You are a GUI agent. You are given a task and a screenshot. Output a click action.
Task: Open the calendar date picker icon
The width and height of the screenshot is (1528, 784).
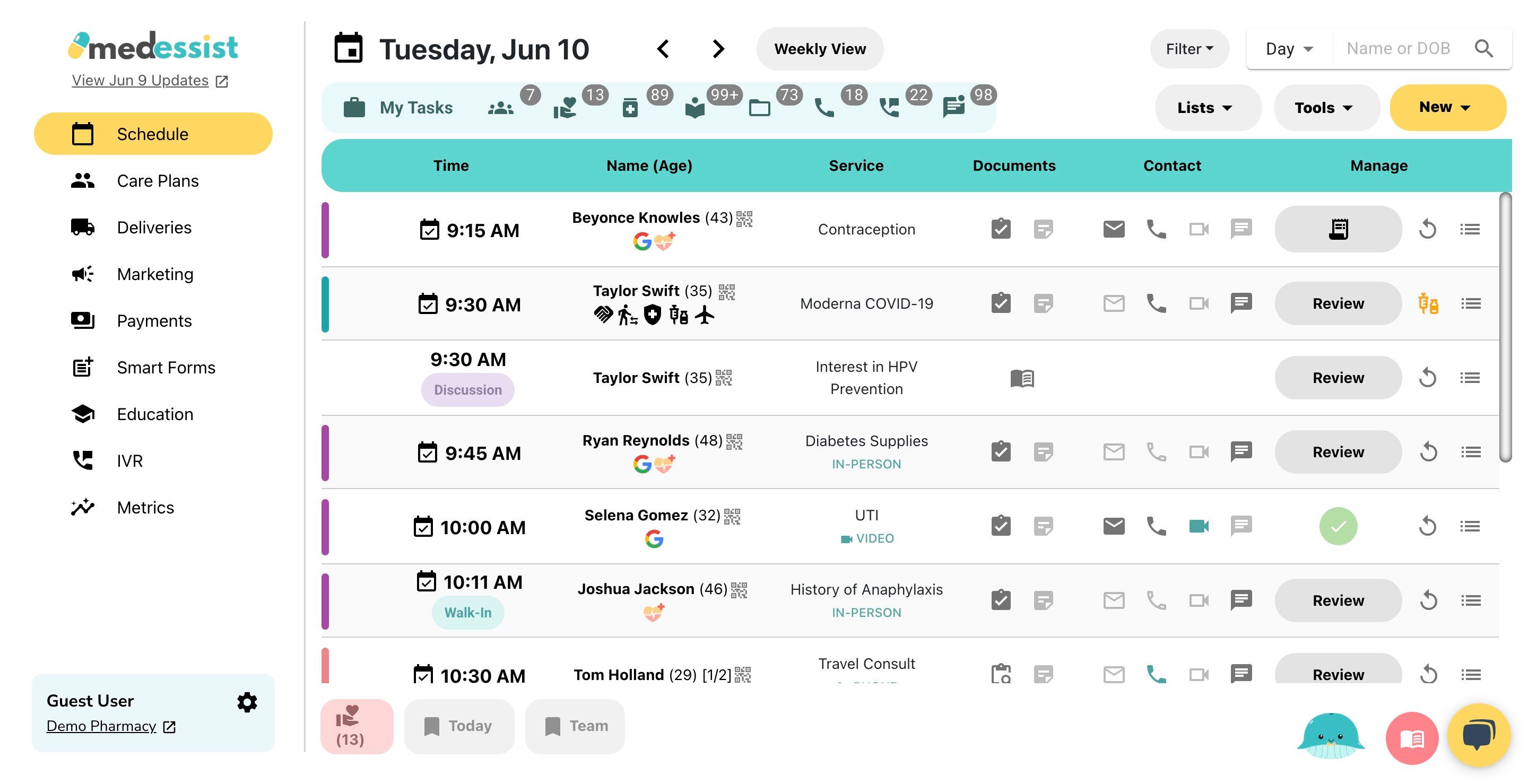[348, 49]
